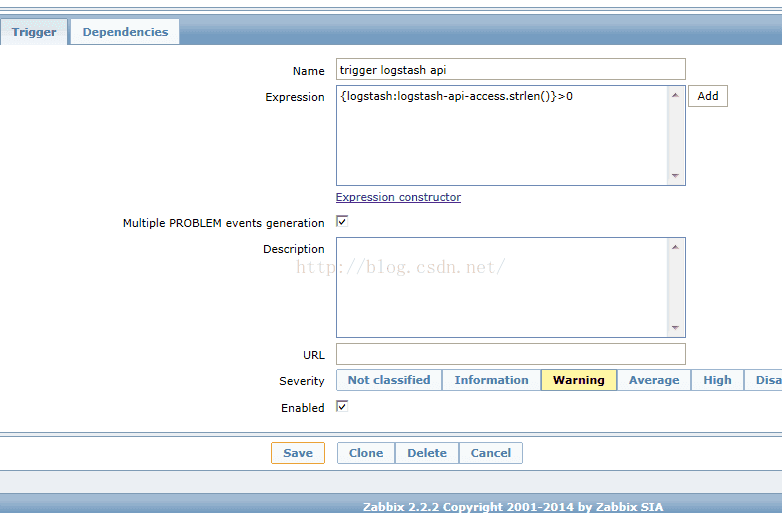
Task: Click Expression scrollbar up arrow
Action: click(675, 95)
